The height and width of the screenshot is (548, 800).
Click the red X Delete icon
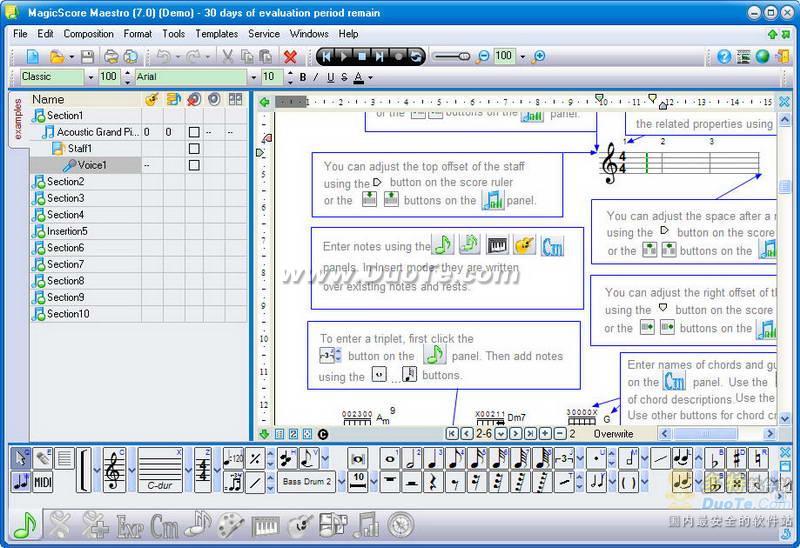[x=290, y=56]
